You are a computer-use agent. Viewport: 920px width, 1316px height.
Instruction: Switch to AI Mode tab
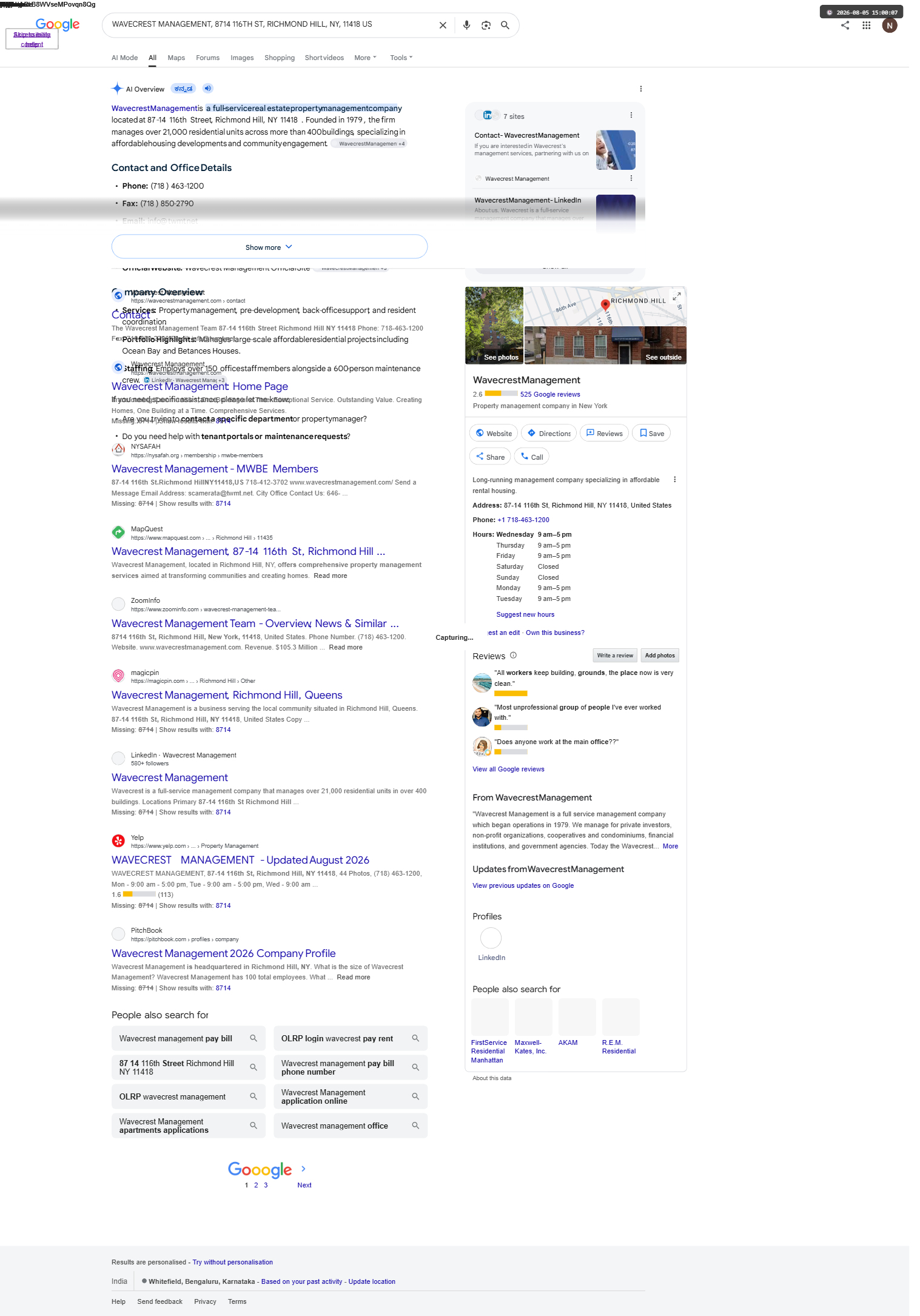click(x=124, y=58)
